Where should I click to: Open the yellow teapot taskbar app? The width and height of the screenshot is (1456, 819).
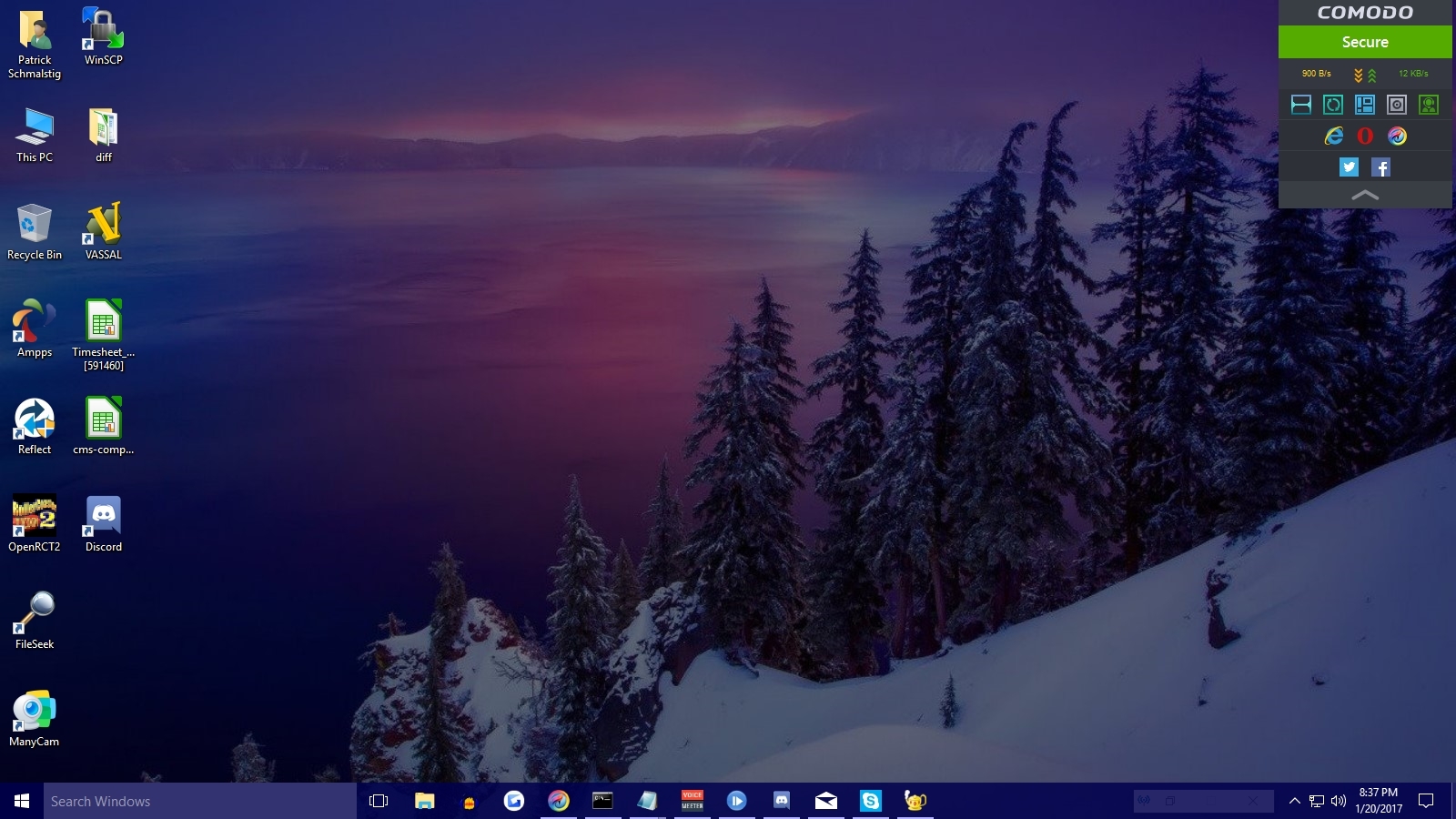[915, 801]
